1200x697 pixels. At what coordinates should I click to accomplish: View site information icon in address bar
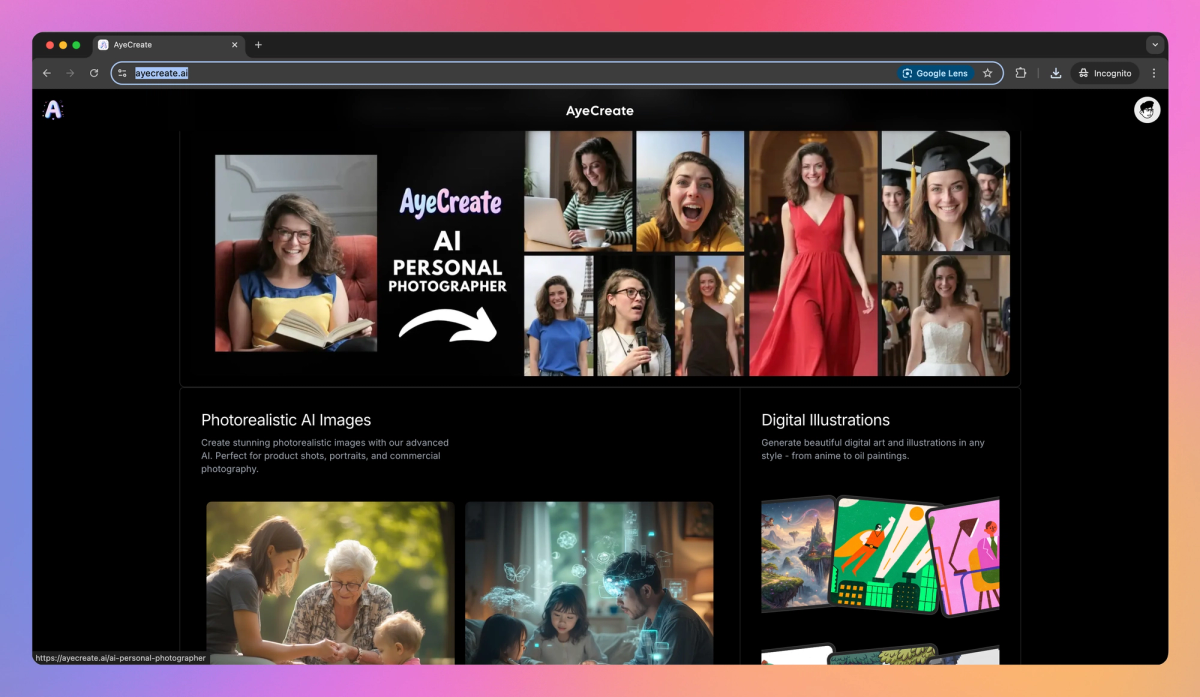123,73
